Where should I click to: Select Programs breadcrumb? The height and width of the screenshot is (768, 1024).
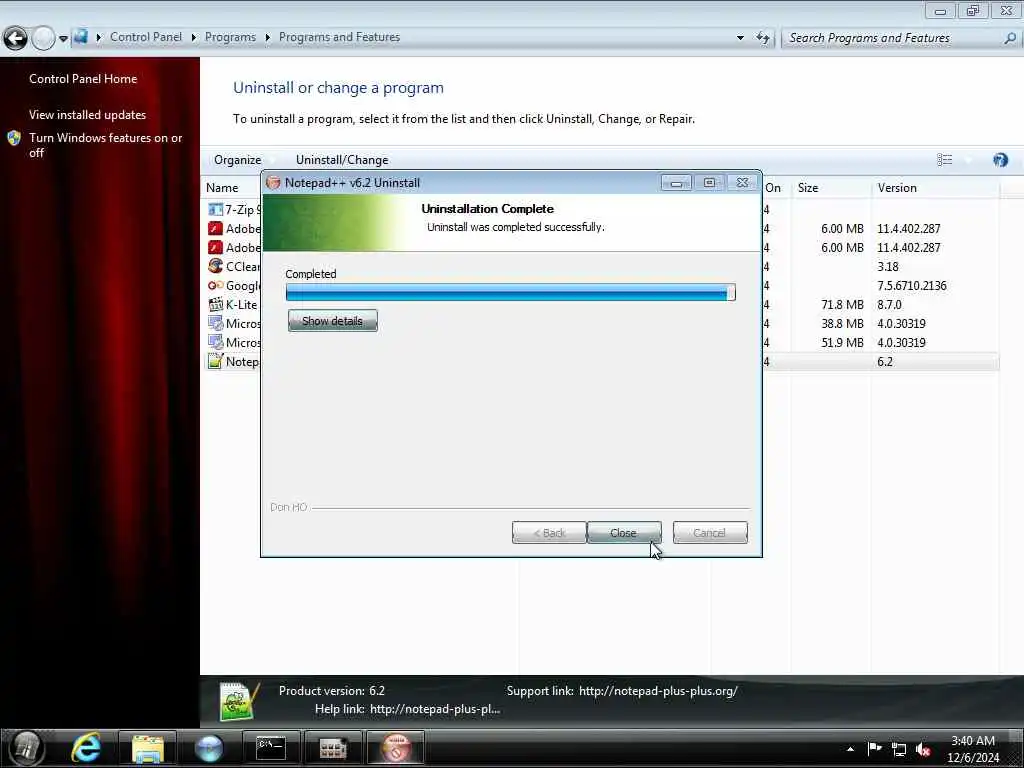coord(231,37)
